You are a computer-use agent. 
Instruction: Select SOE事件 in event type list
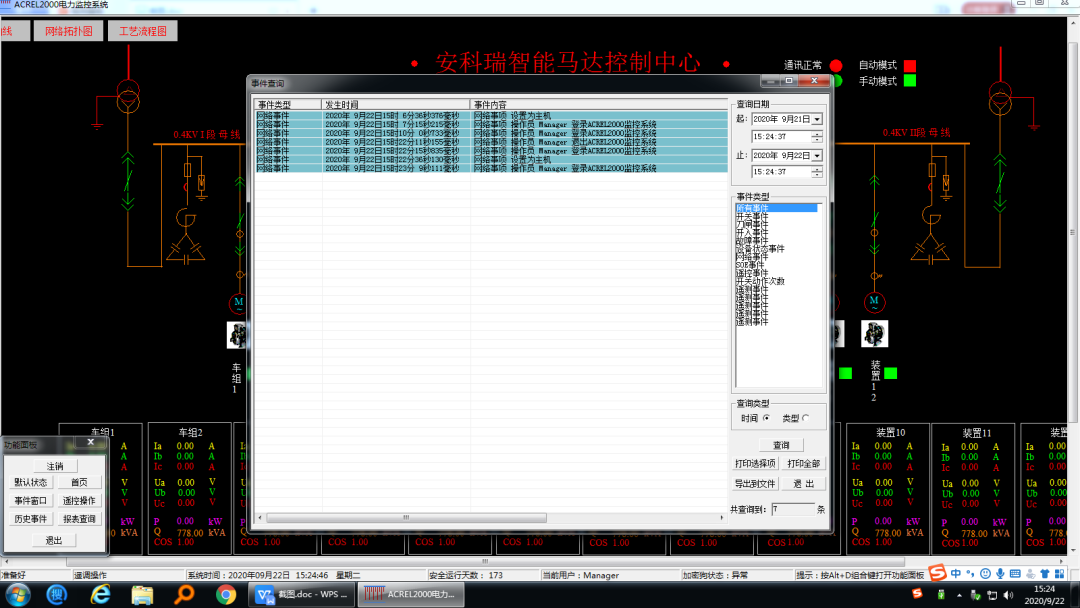(750, 265)
